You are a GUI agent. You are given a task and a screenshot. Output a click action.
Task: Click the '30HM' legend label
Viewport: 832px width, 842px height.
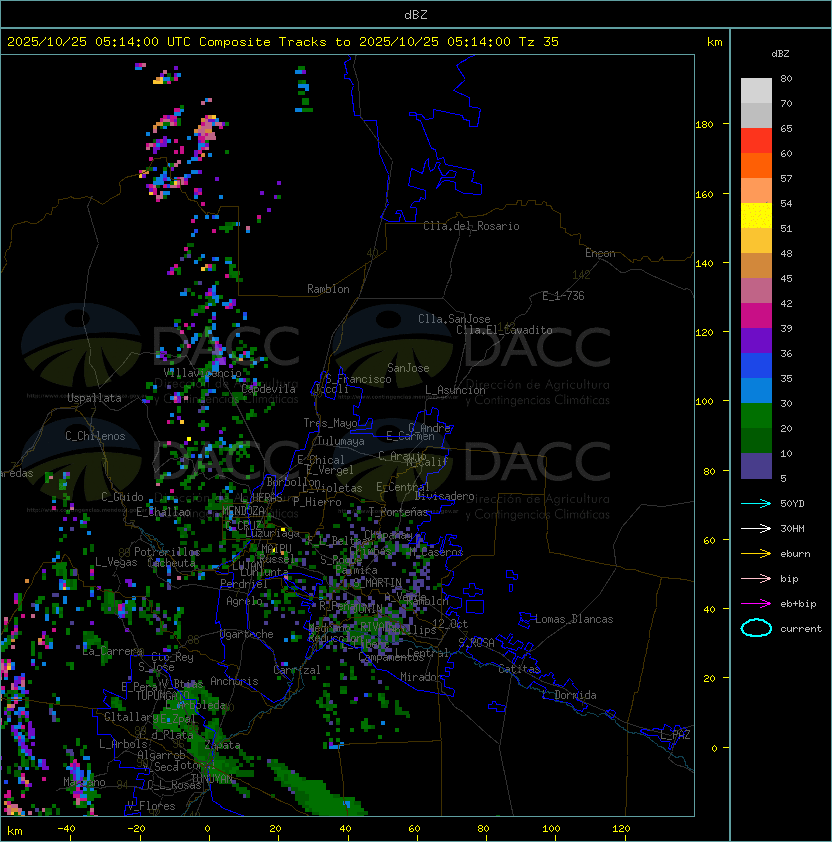pyautogui.click(x=792, y=529)
